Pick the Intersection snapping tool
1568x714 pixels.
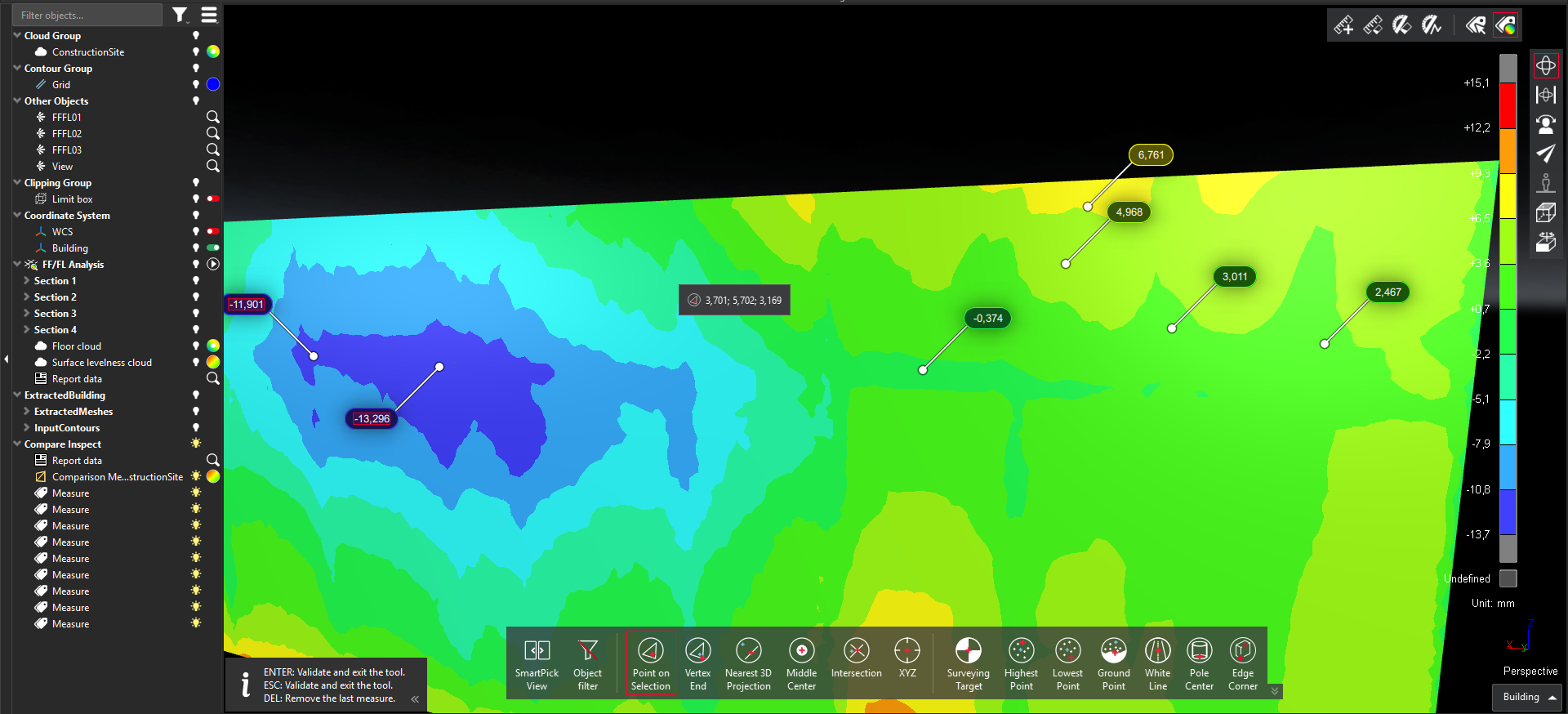pos(856,661)
